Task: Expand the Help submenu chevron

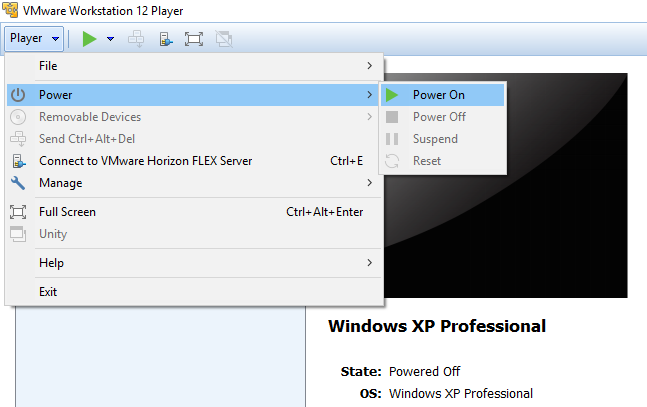Action: click(x=370, y=263)
